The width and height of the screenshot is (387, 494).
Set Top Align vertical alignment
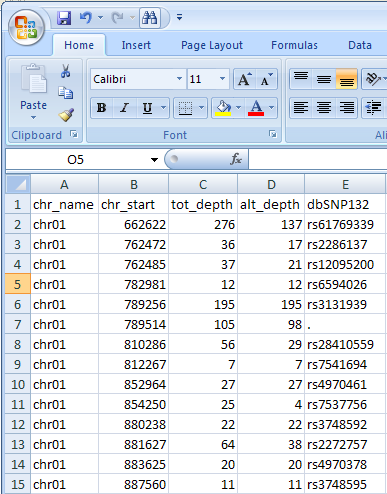coord(301,79)
